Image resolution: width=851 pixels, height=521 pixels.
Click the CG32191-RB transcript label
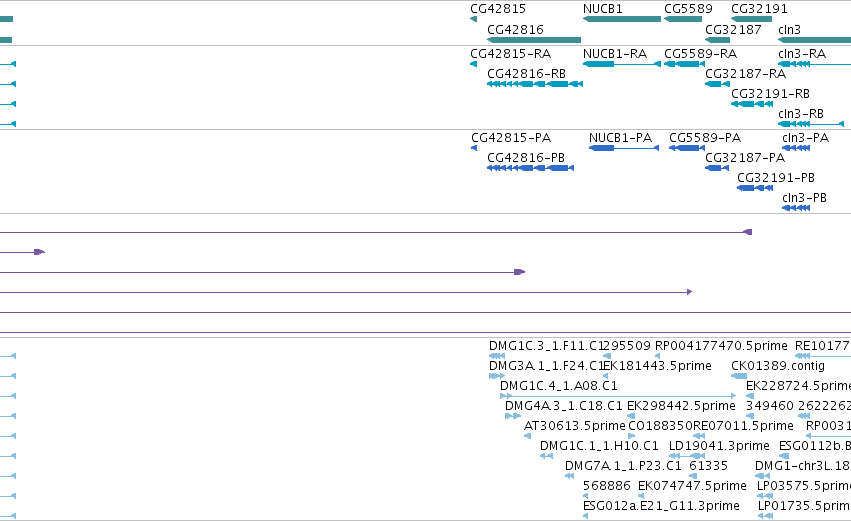770,94
